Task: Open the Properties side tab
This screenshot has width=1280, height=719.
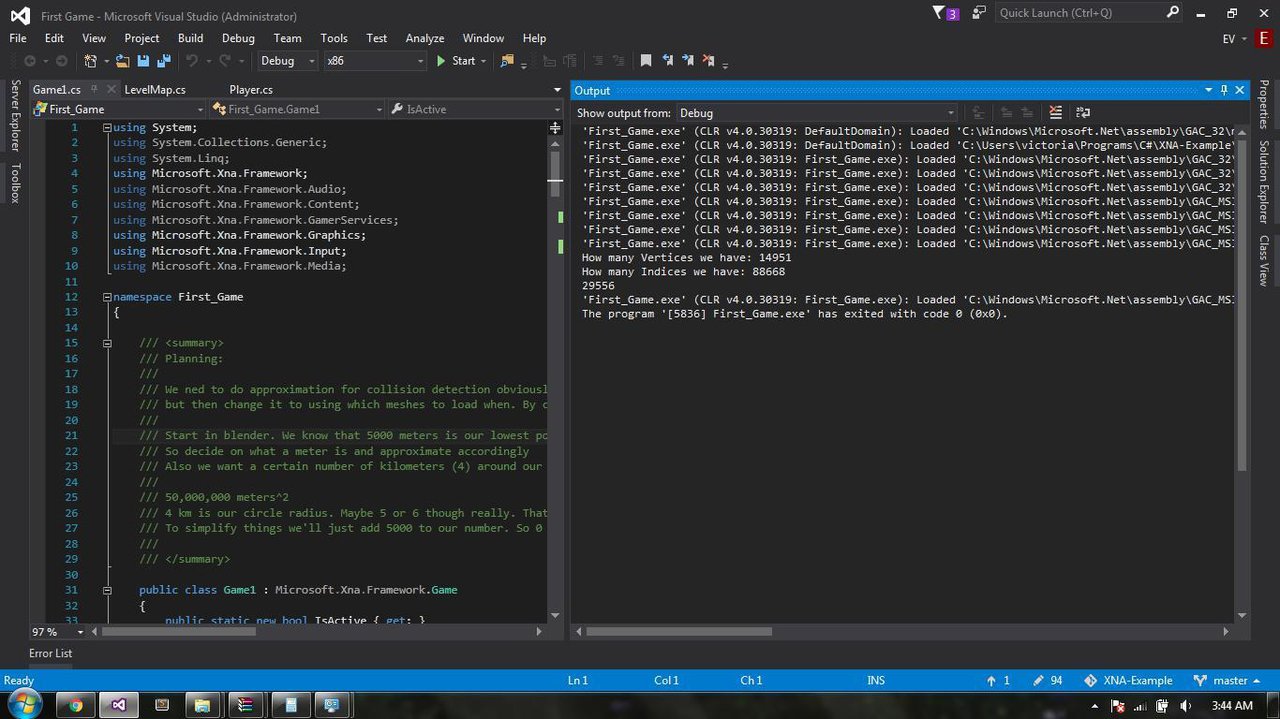Action: pyautogui.click(x=1264, y=105)
